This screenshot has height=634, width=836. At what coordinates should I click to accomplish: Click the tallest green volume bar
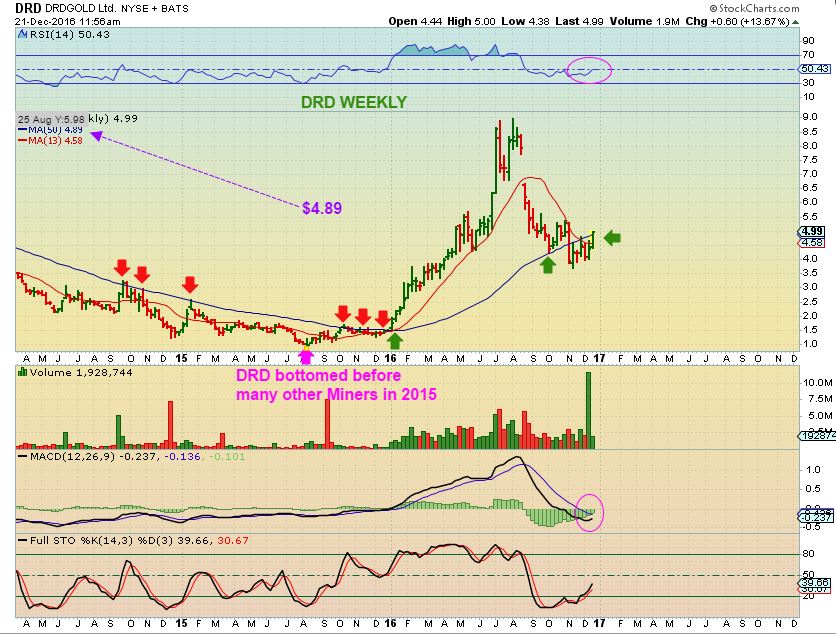click(x=589, y=410)
